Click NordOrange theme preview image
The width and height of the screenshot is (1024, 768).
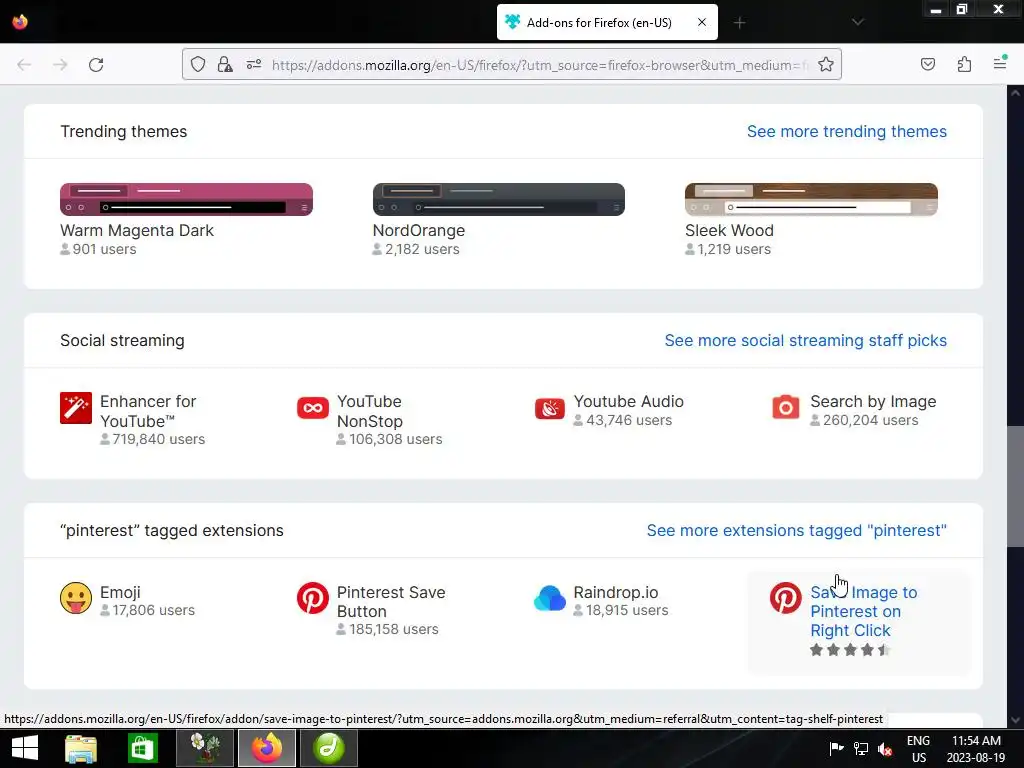pos(498,199)
